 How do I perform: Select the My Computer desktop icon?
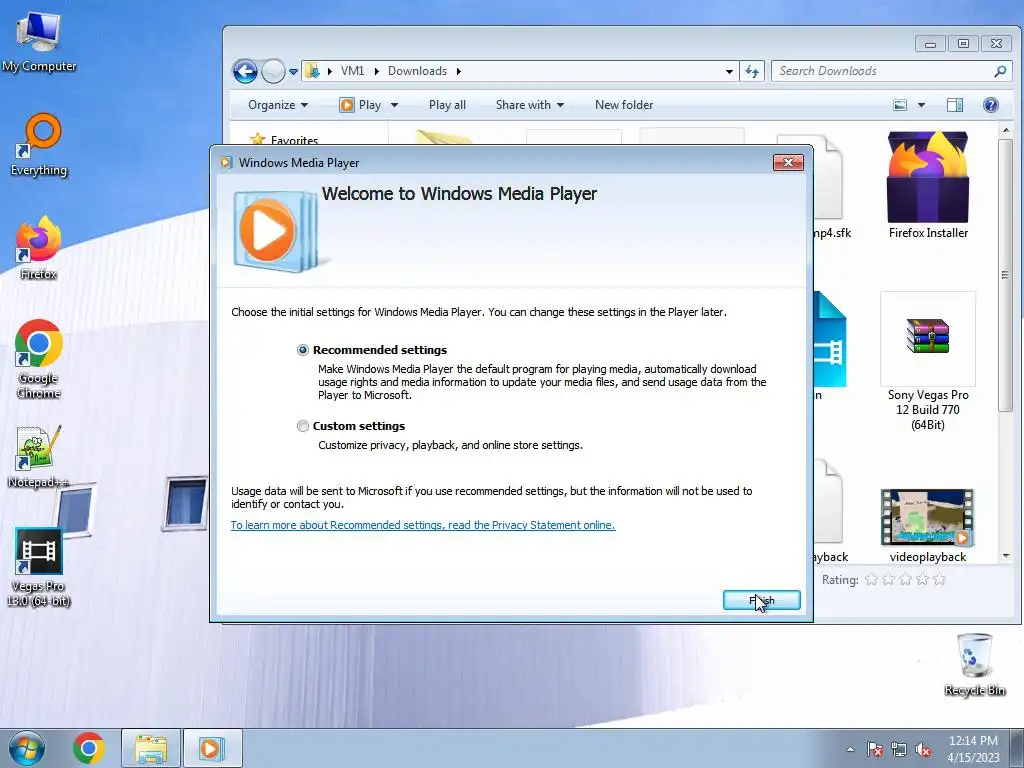coord(39,42)
